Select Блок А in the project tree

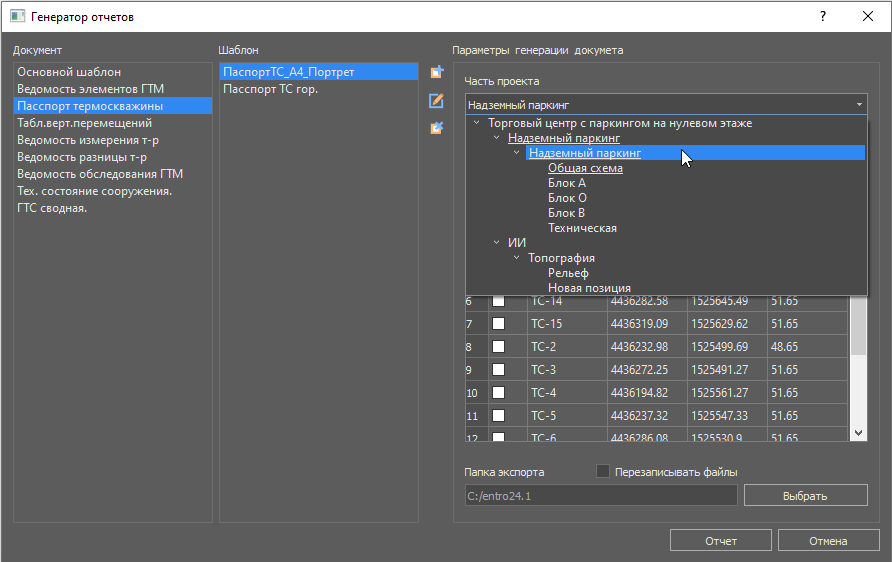567,183
